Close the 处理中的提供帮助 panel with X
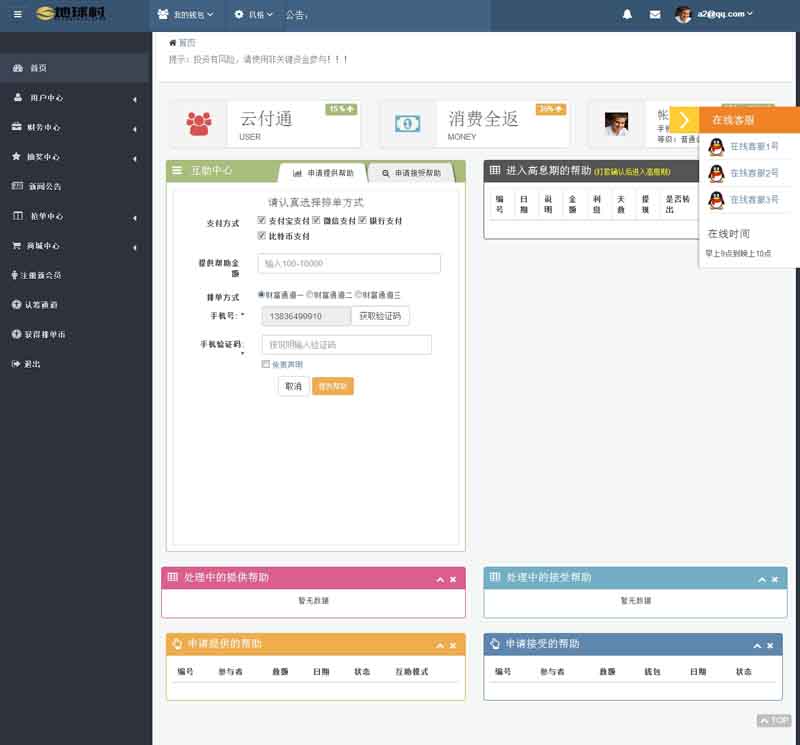The image size is (800, 745). pos(453,580)
